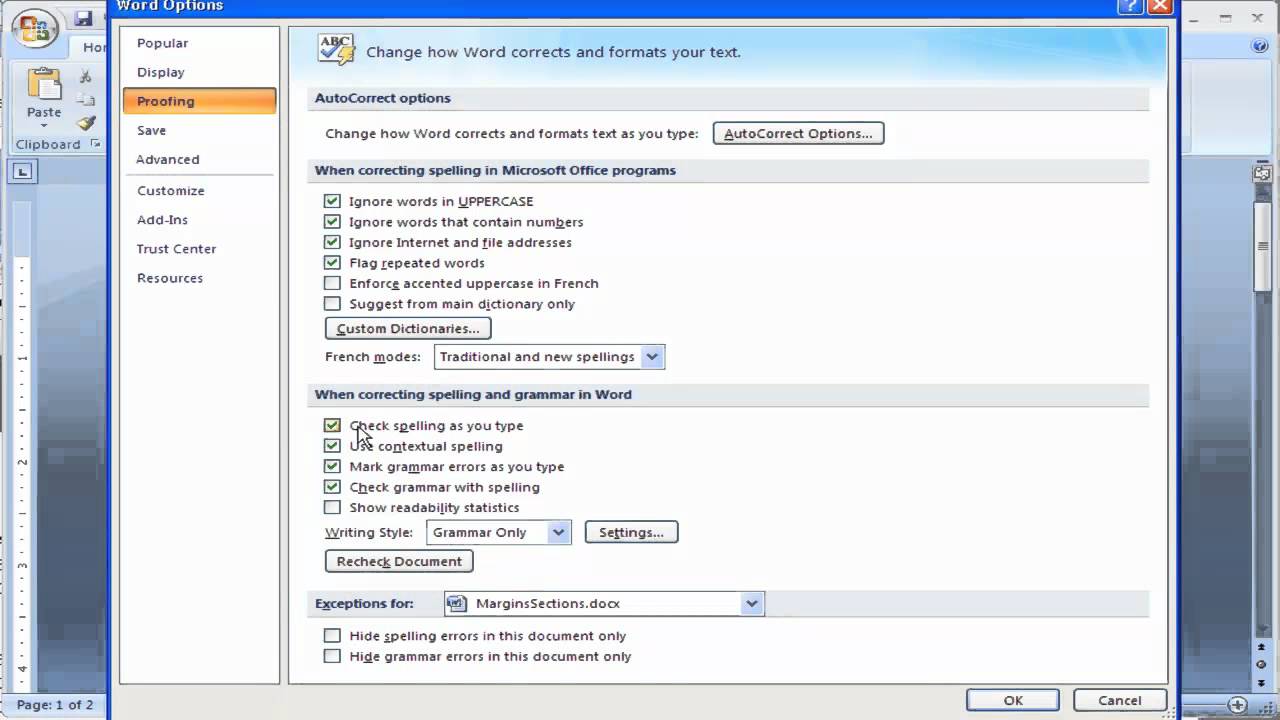Viewport: 1280px width, 720px height.
Task: Select the Customize category
Action: [x=198, y=191]
